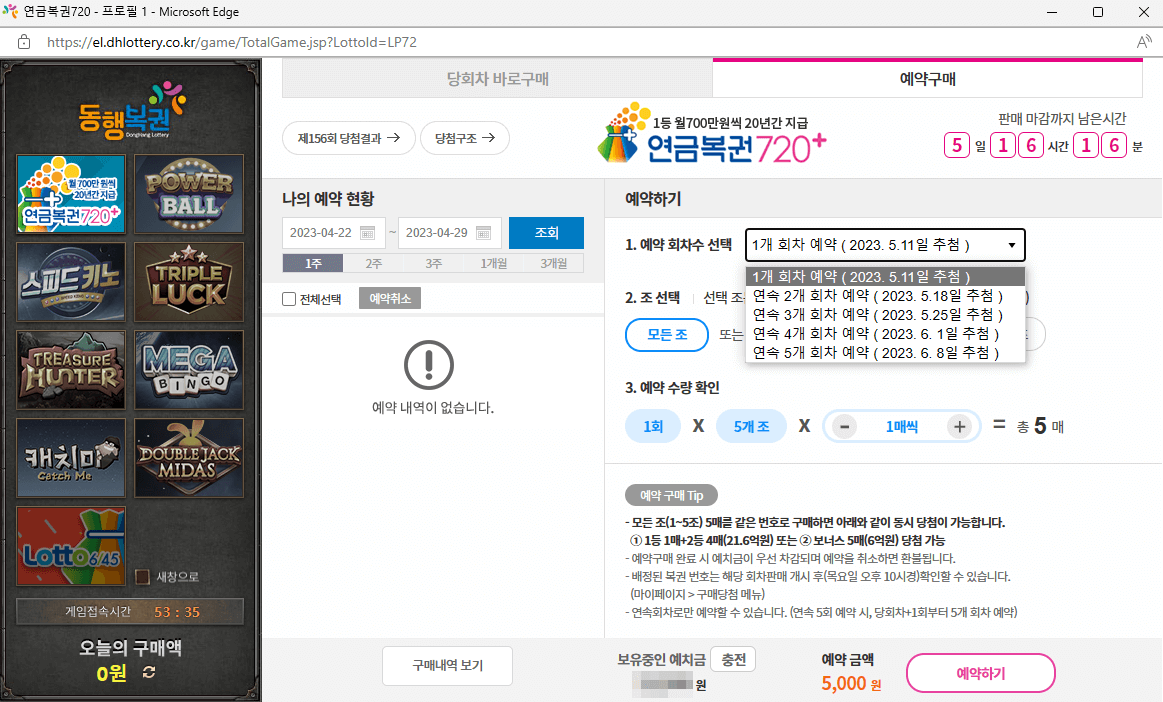Select 연속 5개 회차 예약 option
1163x702 pixels.
[x=885, y=353]
